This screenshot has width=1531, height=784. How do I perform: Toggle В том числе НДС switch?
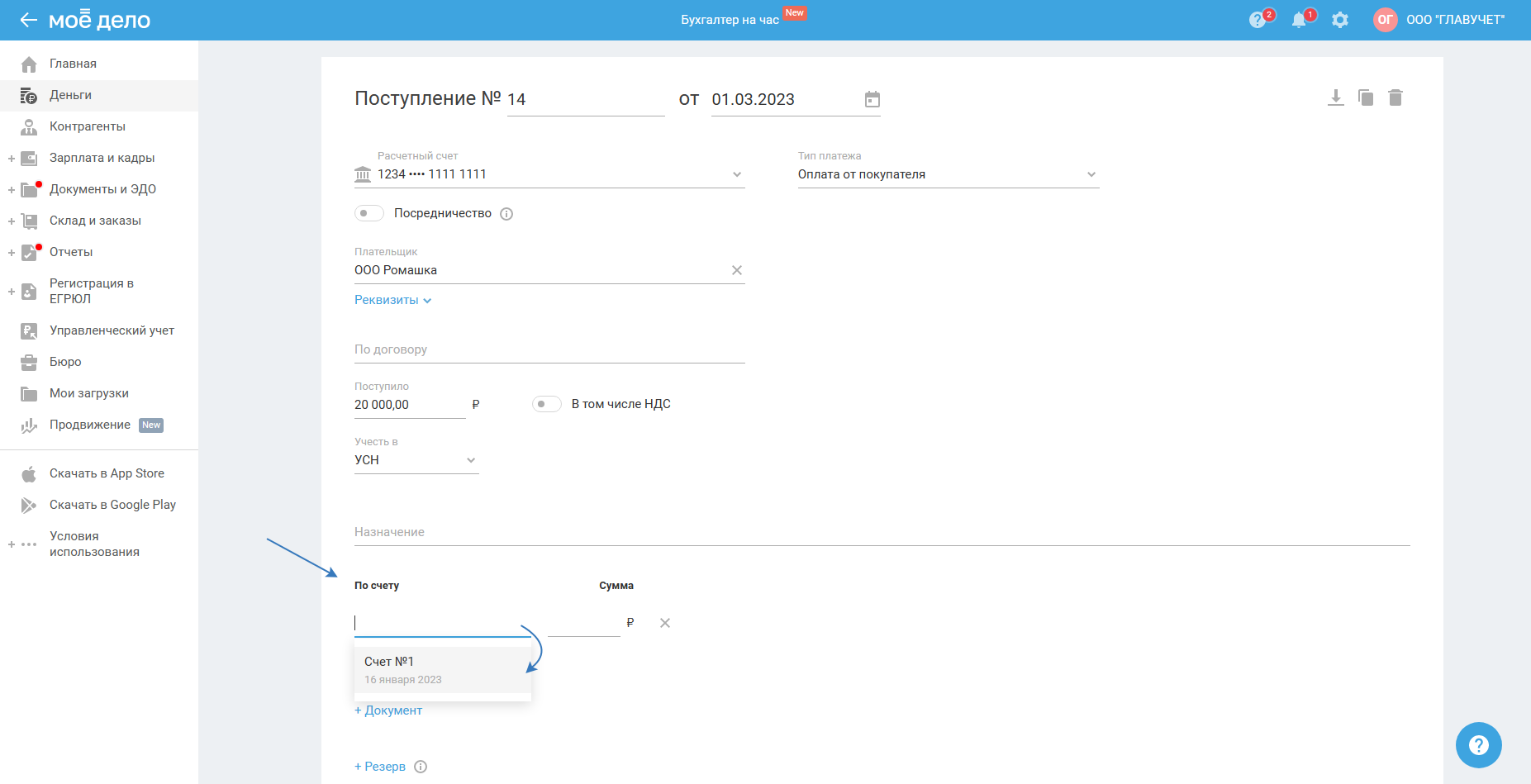click(x=546, y=404)
